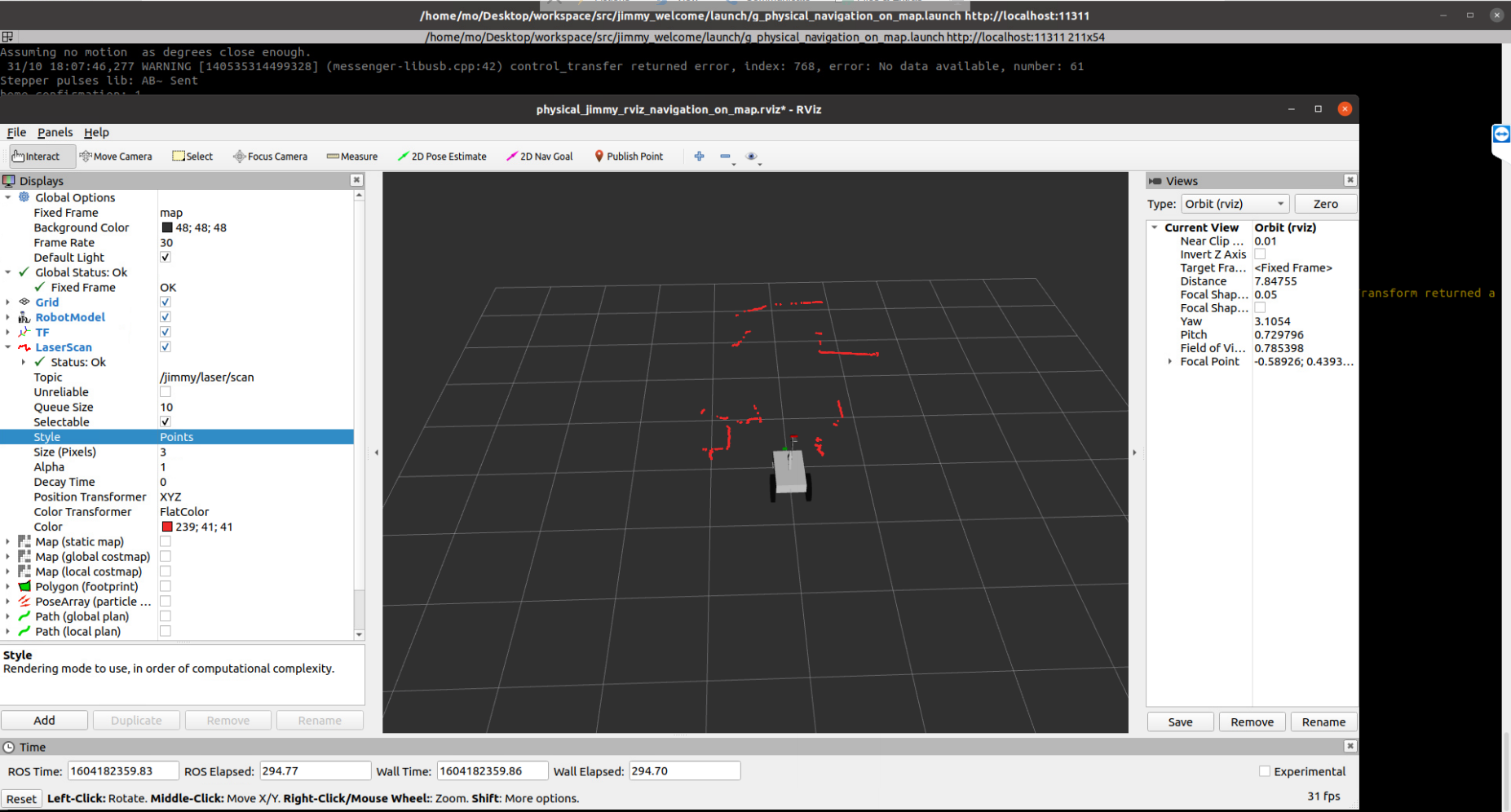
Task: Expand the Focal Point property
Action: (x=1170, y=361)
